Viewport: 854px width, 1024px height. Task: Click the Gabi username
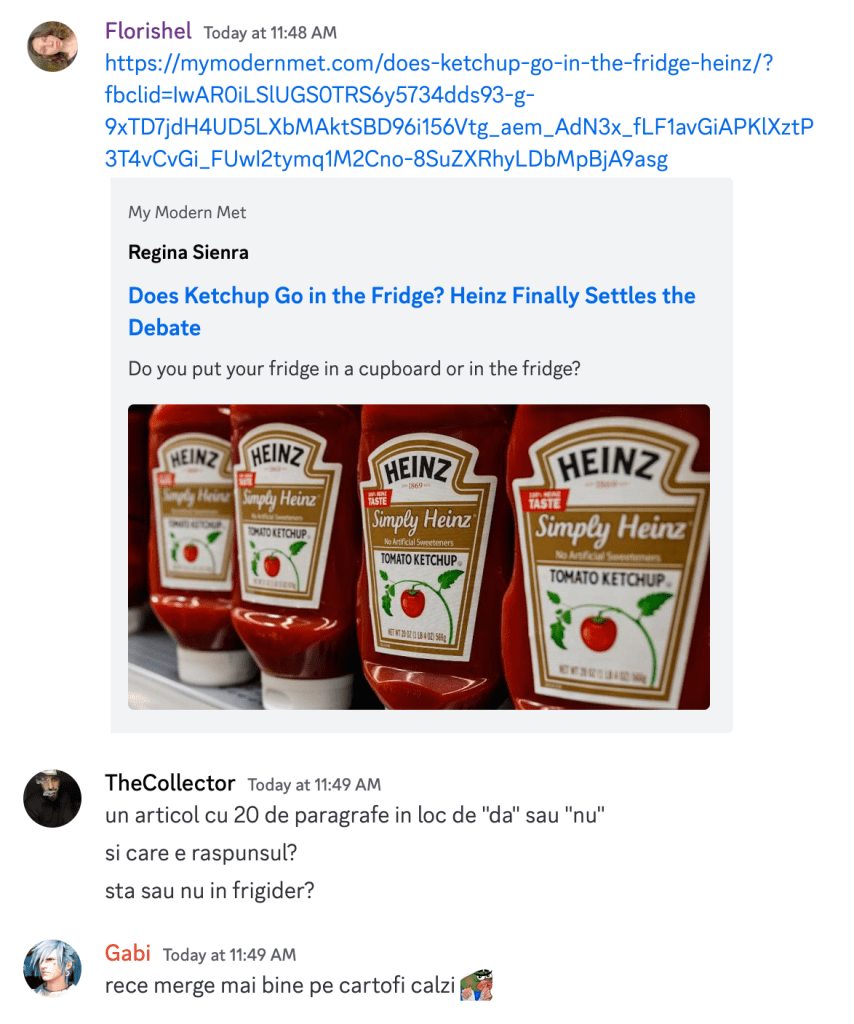point(128,953)
